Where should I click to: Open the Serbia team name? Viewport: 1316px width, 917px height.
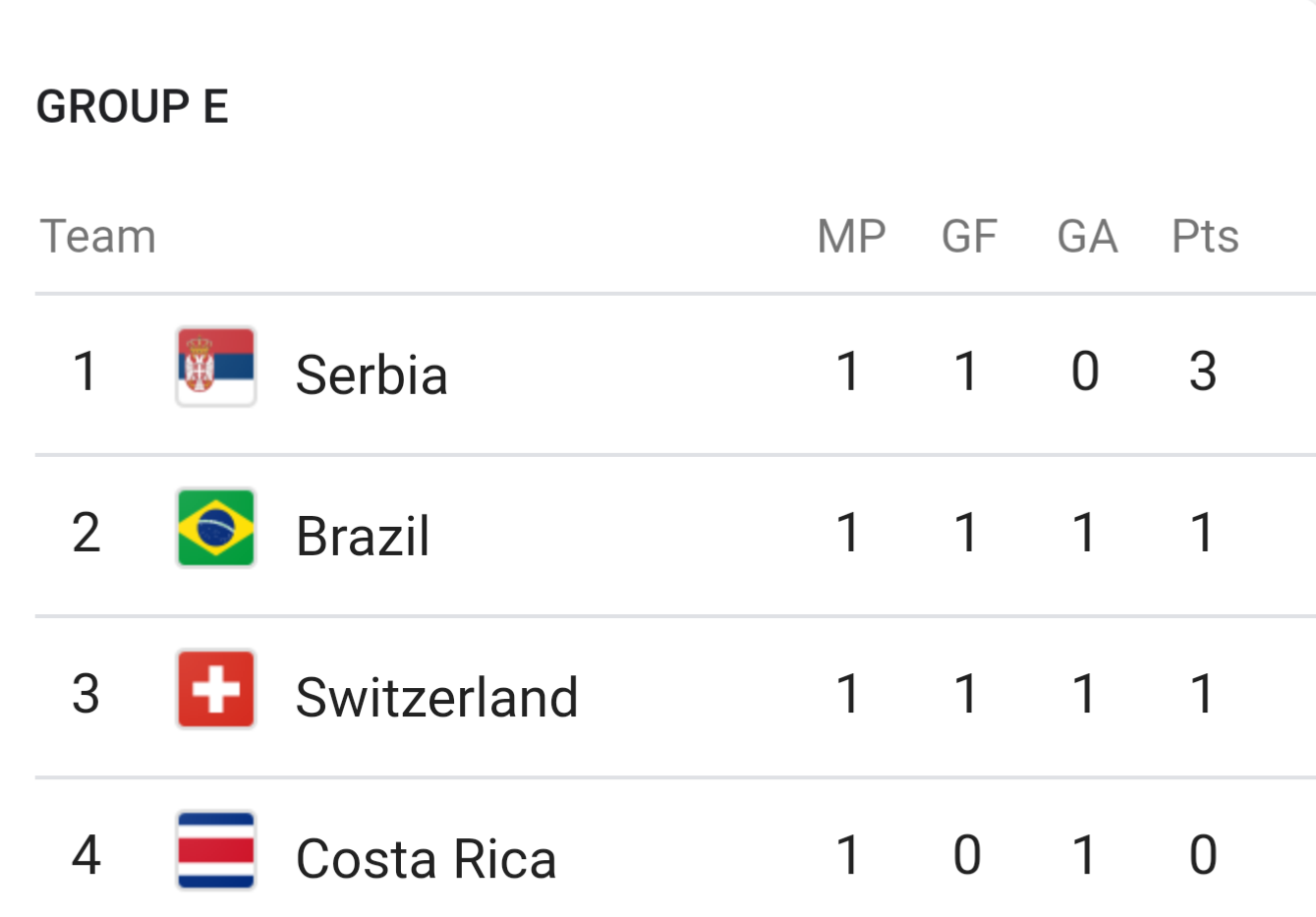(372, 374)
